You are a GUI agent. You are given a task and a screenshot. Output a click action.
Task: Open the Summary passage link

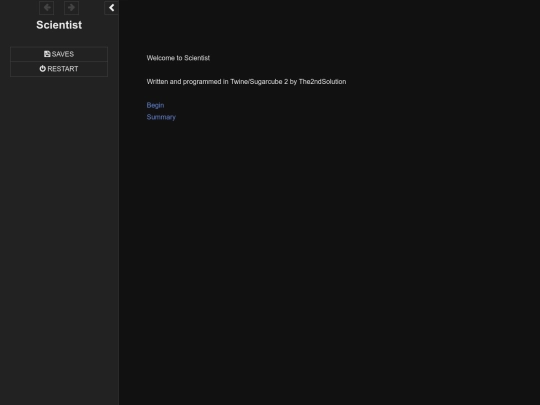coord(161,117)
